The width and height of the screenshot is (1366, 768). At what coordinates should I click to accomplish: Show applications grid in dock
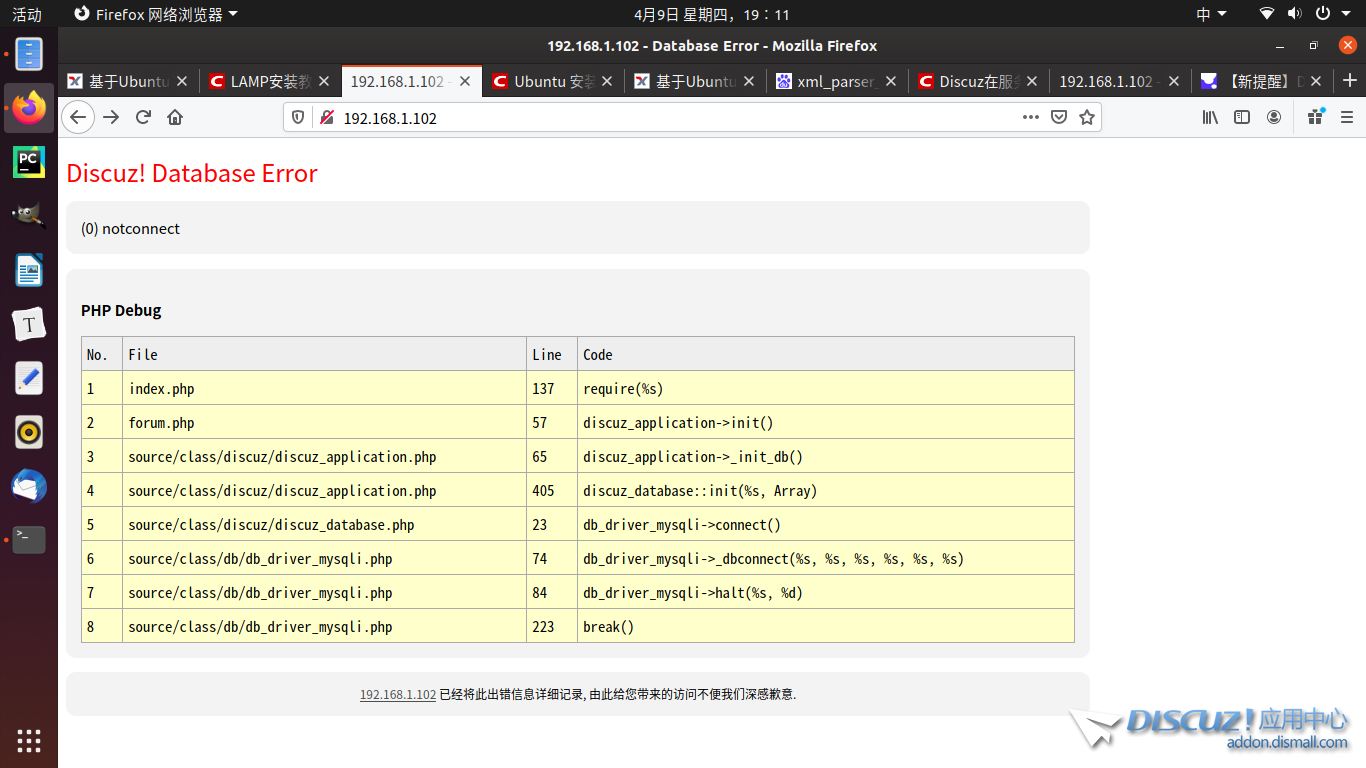coord(29,740)
